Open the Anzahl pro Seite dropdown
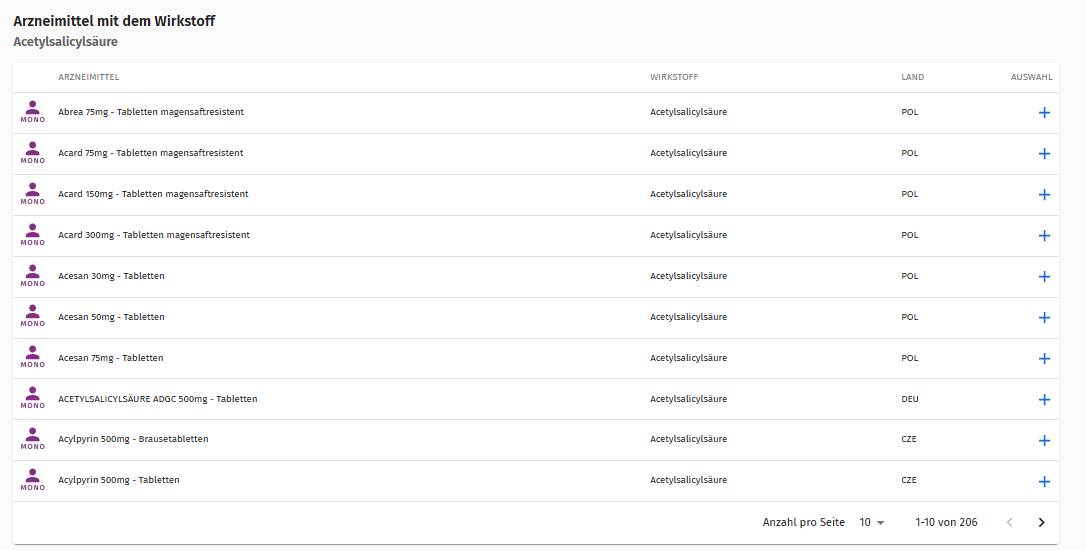Image resolution: width=1086 pixels, height=550 pixels. (x=872, y=522)
